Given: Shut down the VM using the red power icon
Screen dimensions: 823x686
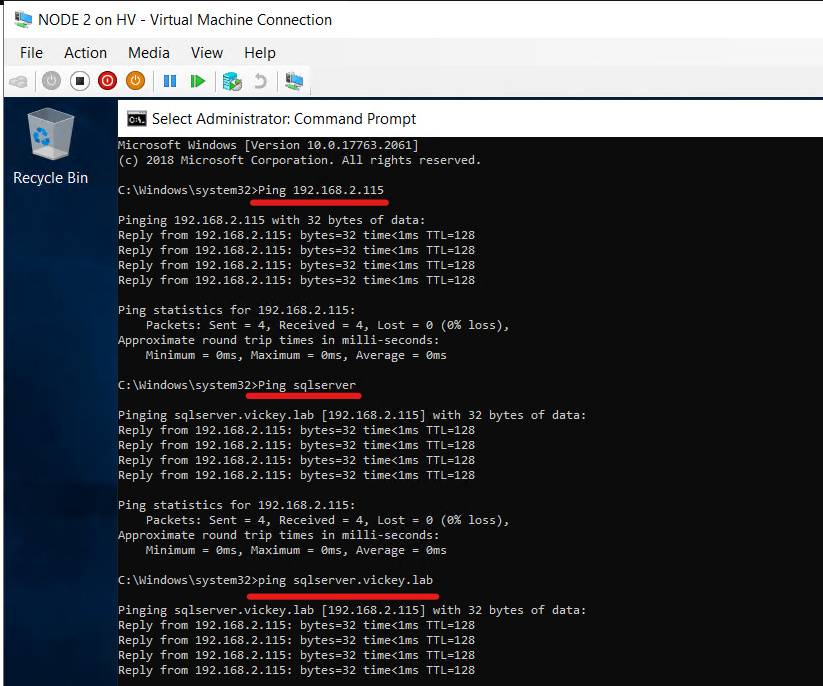Looking at the screenshot, I should [108, 81].
